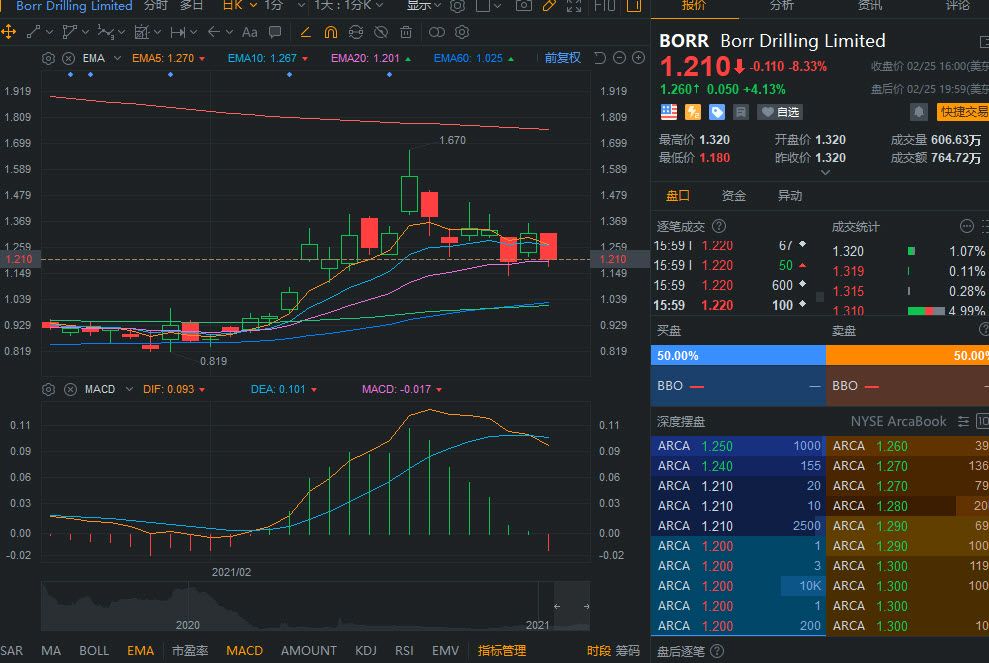Select the polygon path drawing tool
Image resolution: width=989 pixels, height=663 pixels.
click(x=70, y=32)
